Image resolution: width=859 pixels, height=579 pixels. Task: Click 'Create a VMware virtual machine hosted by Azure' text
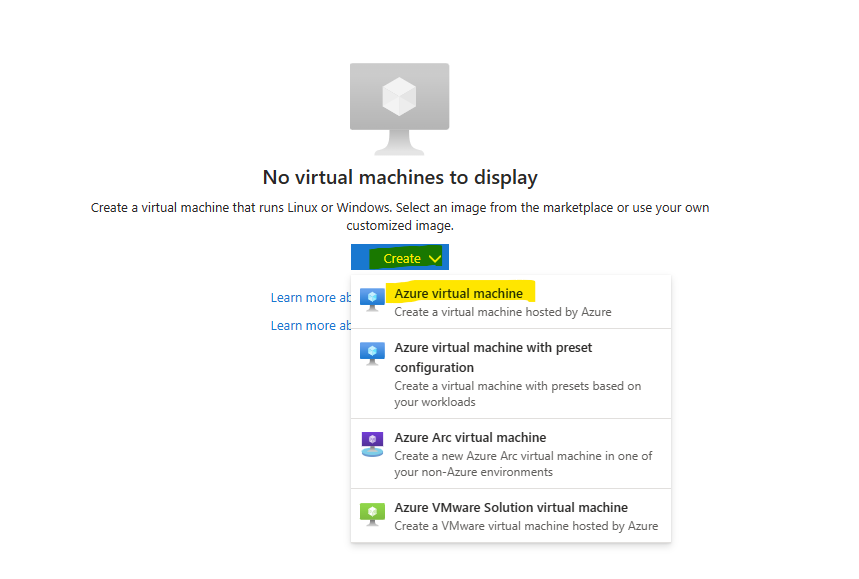[x=526, y=526]
